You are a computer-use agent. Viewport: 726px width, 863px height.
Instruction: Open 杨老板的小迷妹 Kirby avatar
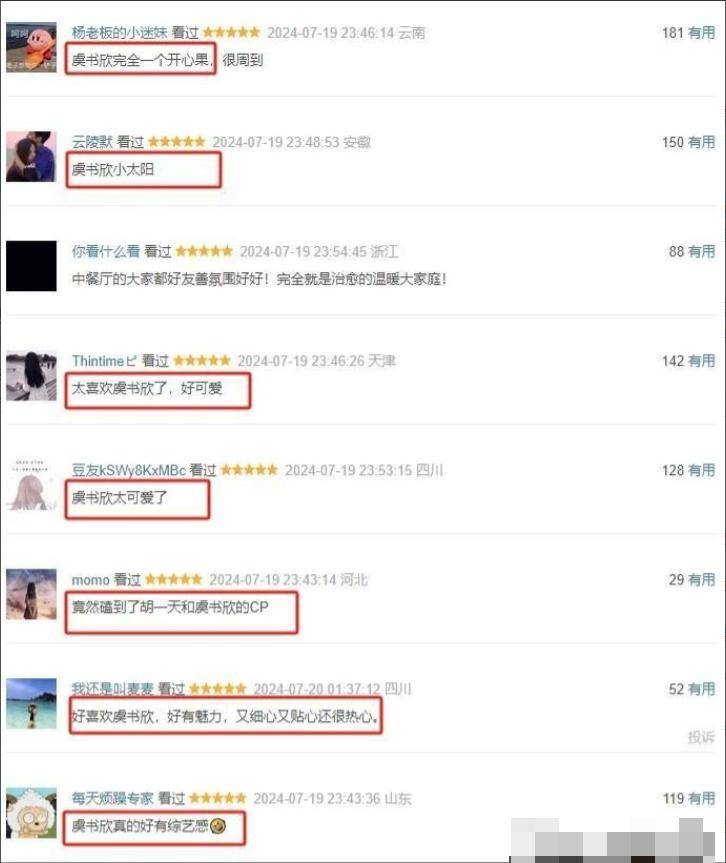[x=31, y=47]
